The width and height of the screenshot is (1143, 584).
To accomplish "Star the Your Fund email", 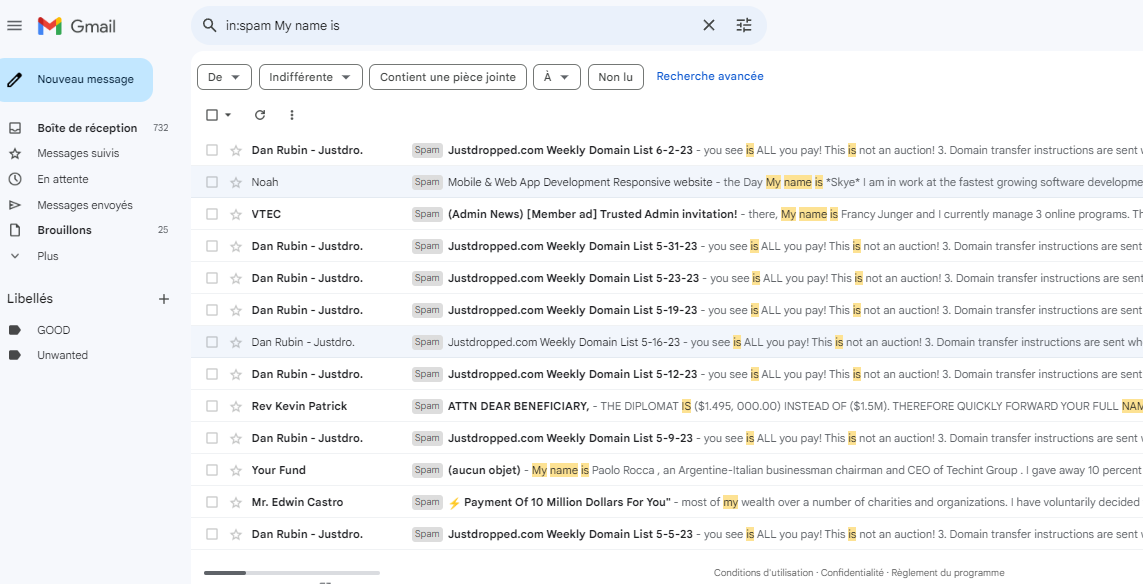I will tap(235, 470).
